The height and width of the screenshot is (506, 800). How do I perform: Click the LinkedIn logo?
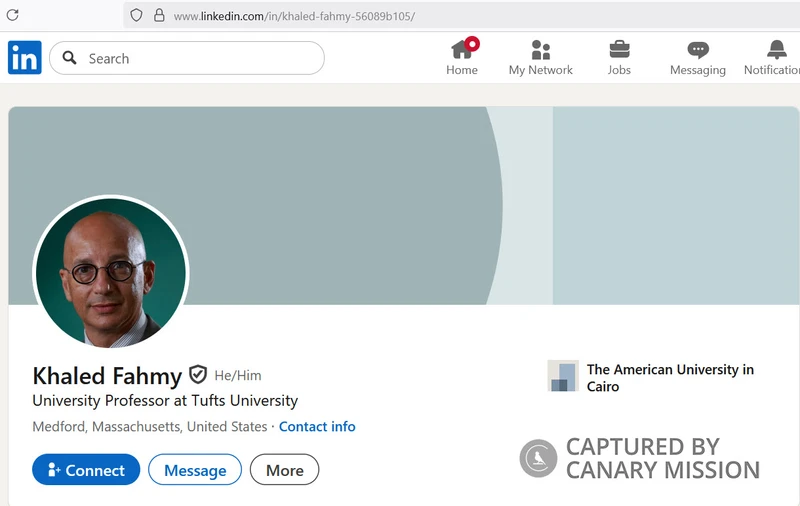click(25, 58)
